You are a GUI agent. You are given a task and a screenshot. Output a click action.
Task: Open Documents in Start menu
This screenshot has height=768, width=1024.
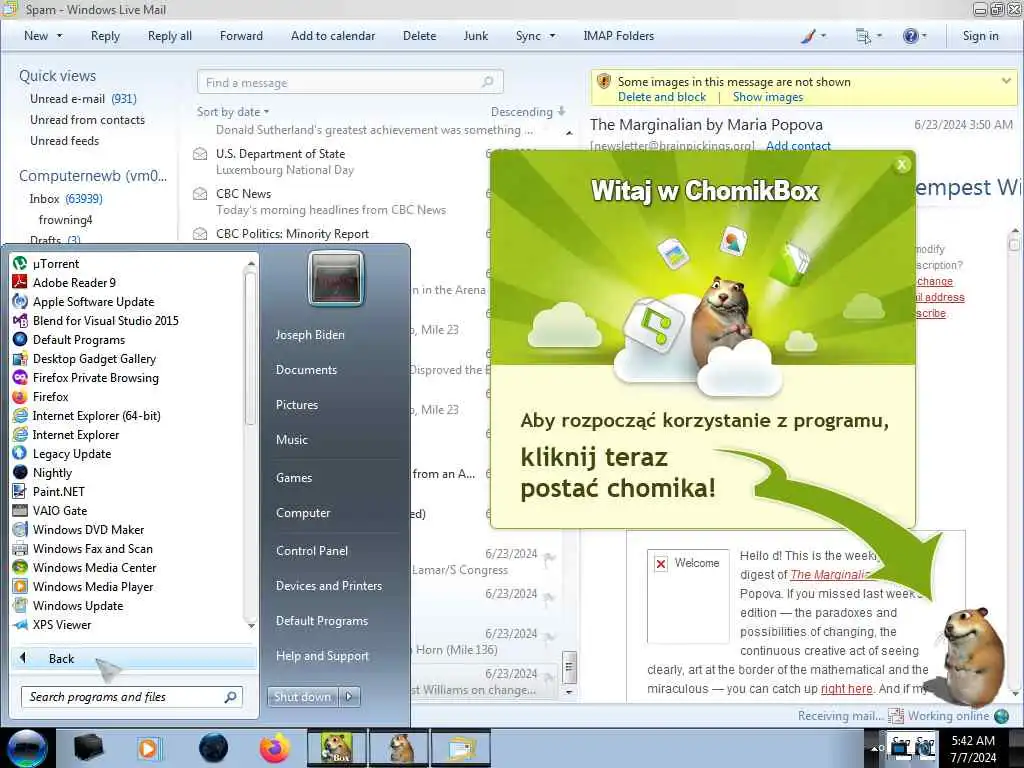pyautogui.click(x=306, y=370)
